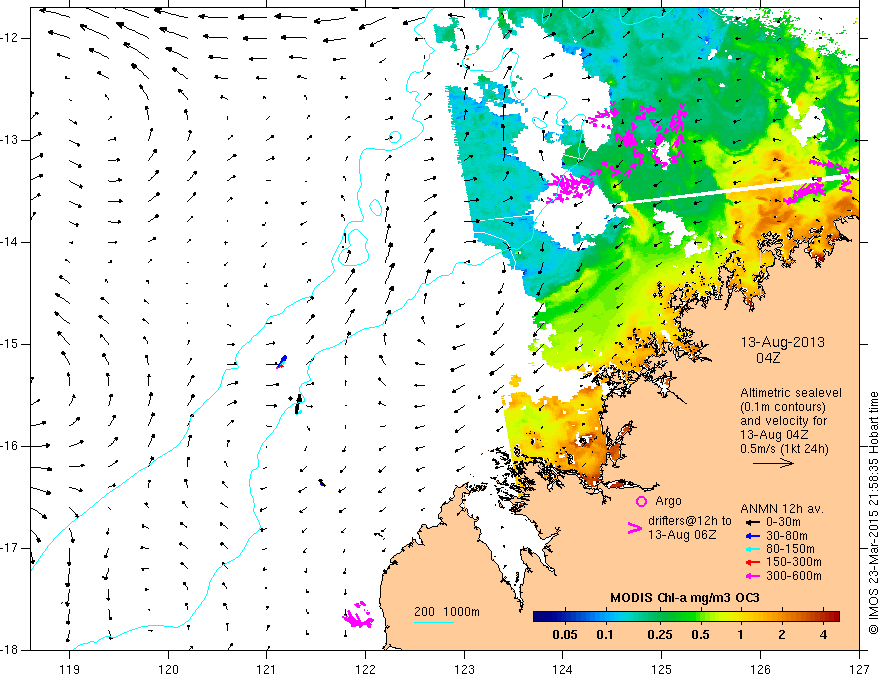
Task: Pick the dark red colorbar end past 4
Action: 833,617
